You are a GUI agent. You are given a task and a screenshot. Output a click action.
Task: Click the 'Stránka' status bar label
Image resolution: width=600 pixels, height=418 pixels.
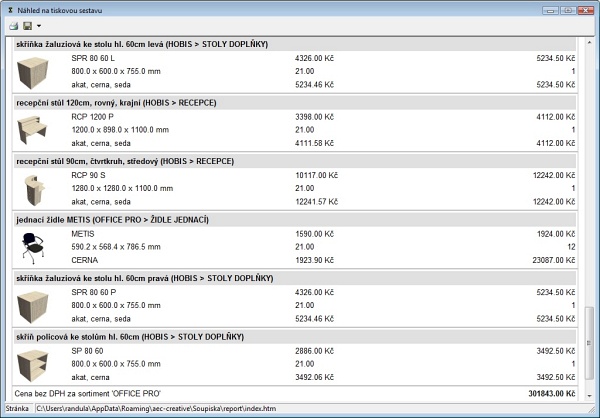point(17,408)
